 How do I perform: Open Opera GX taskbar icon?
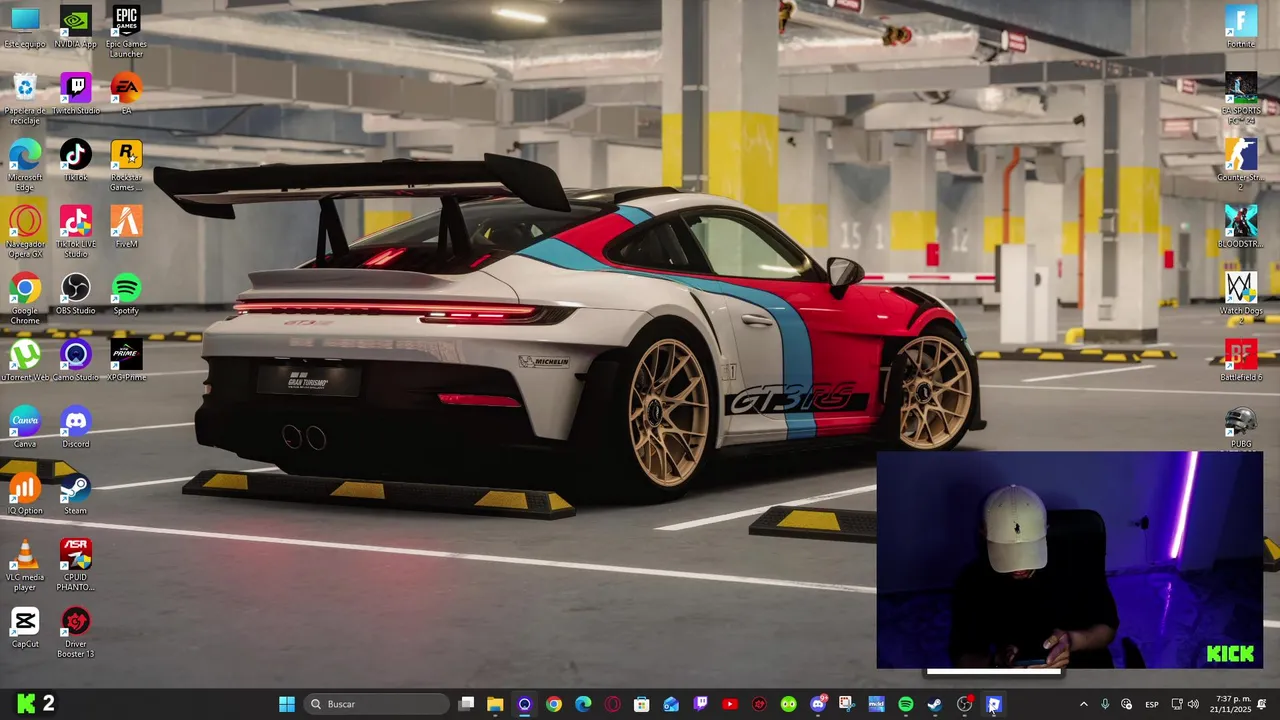pyautogui.click(x=612, y=704)
